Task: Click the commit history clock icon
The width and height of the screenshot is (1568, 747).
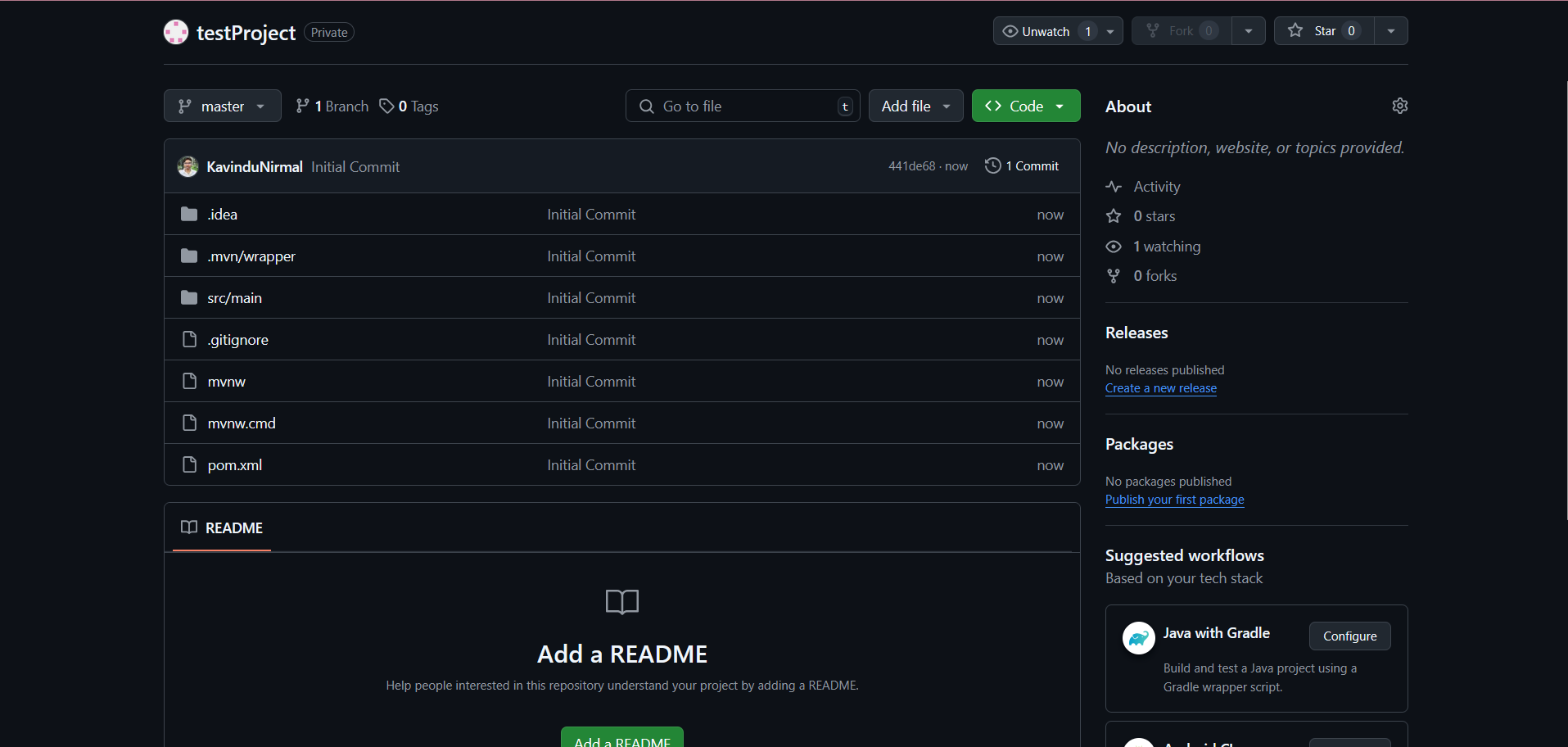Action: [x=992, y=165]
